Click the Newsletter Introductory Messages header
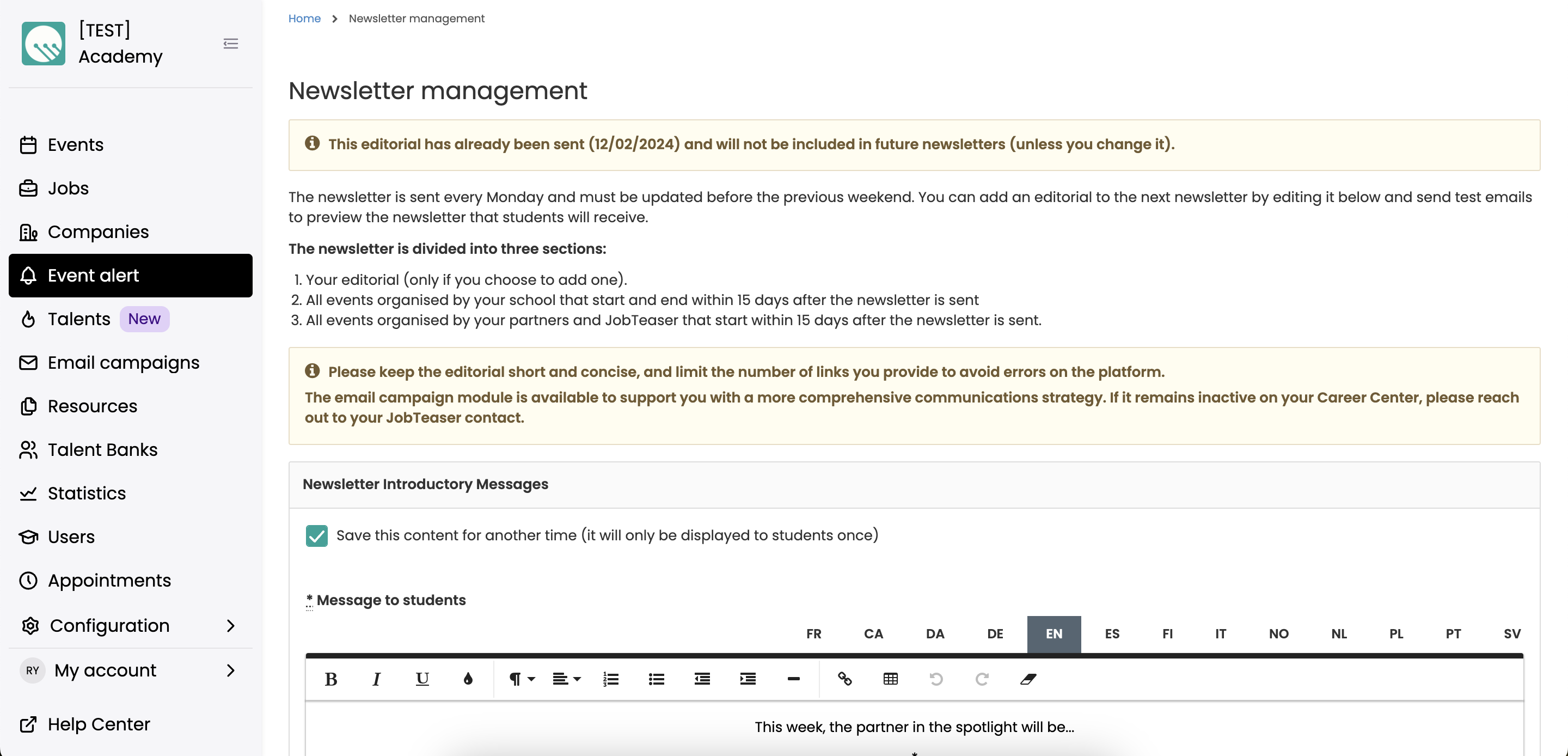This screenshot has height=756, width=1568. 425,484
